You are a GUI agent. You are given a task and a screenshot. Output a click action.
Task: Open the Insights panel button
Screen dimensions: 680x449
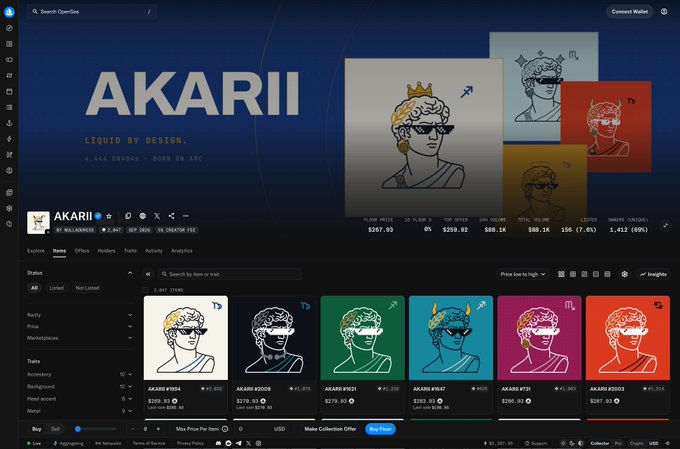[654, 274]
